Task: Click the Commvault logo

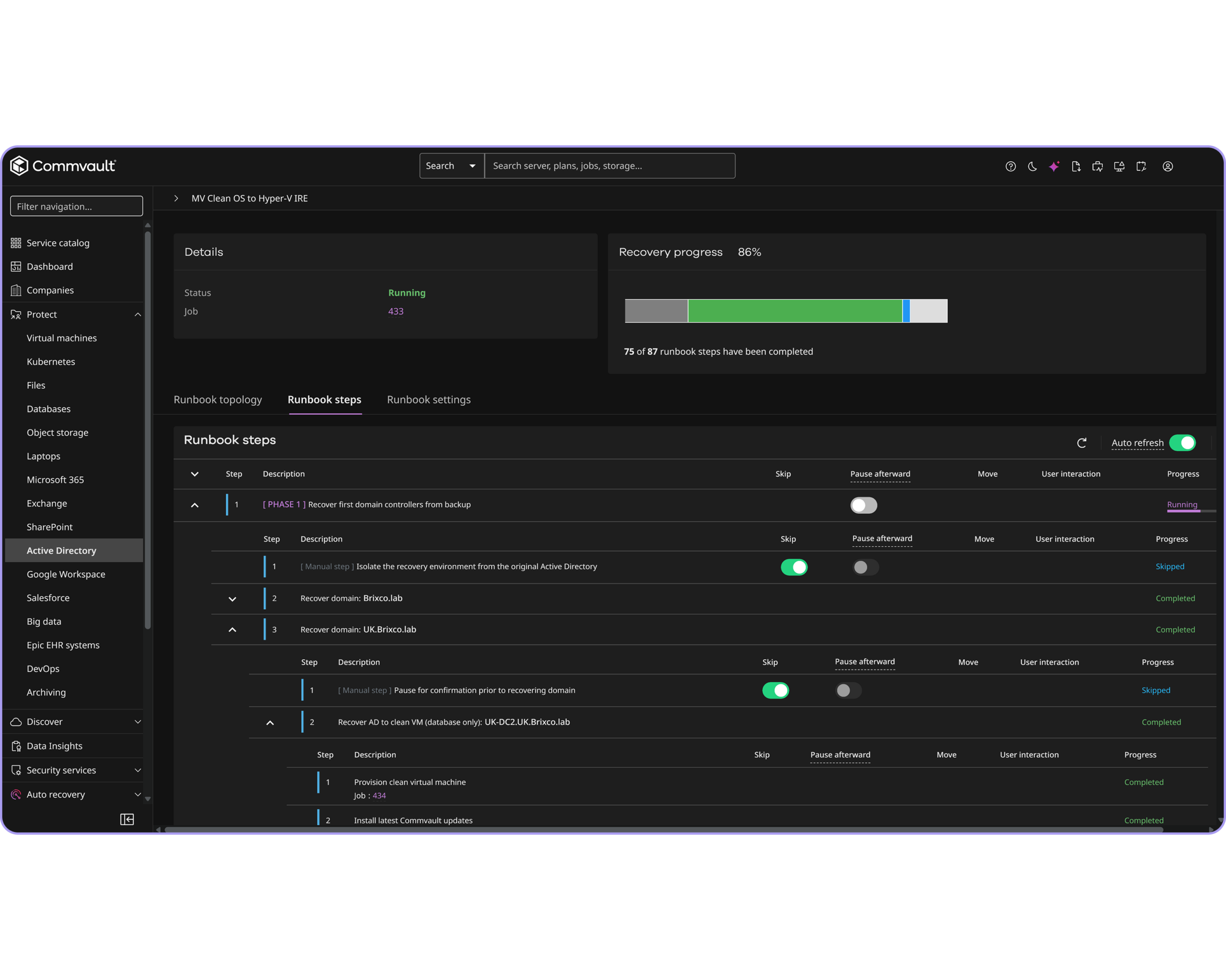Action: coord(63,166)
